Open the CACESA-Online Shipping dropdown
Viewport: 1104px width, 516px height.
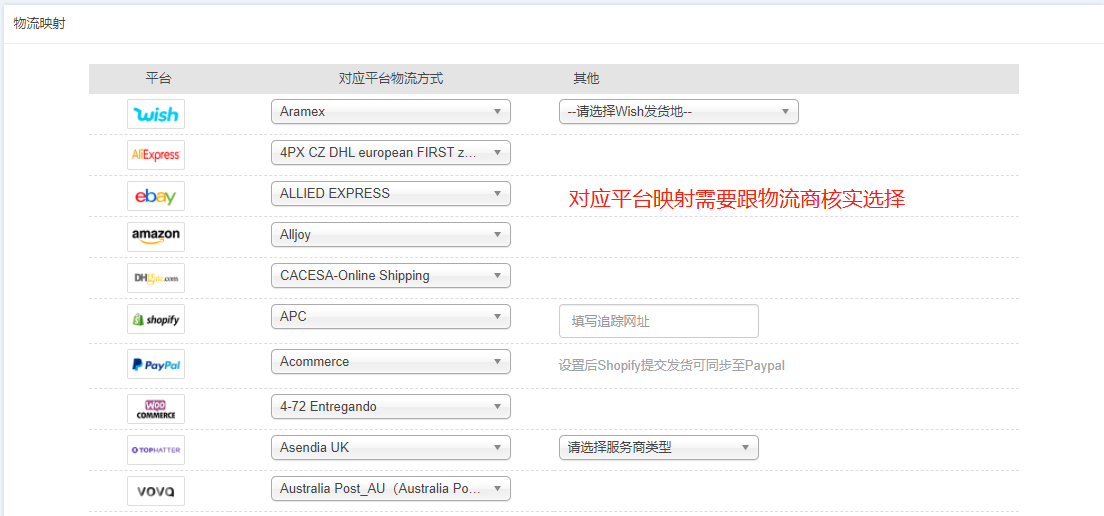pyautogui.click(x=391, y=275)
